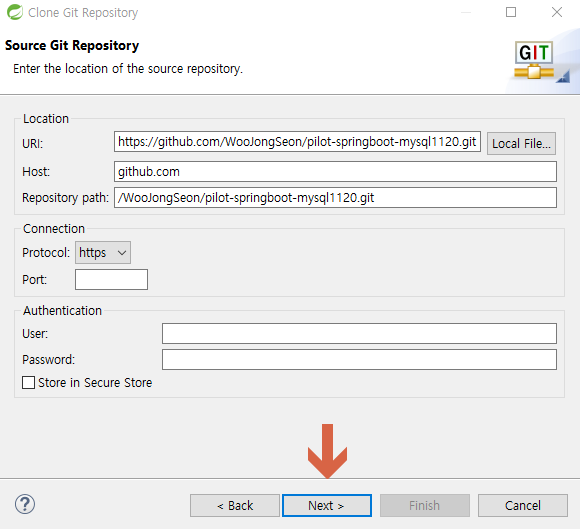Click the Password authentication field
Image resolution: width=580 pixels, height=529 pixels.
point(359,360)
